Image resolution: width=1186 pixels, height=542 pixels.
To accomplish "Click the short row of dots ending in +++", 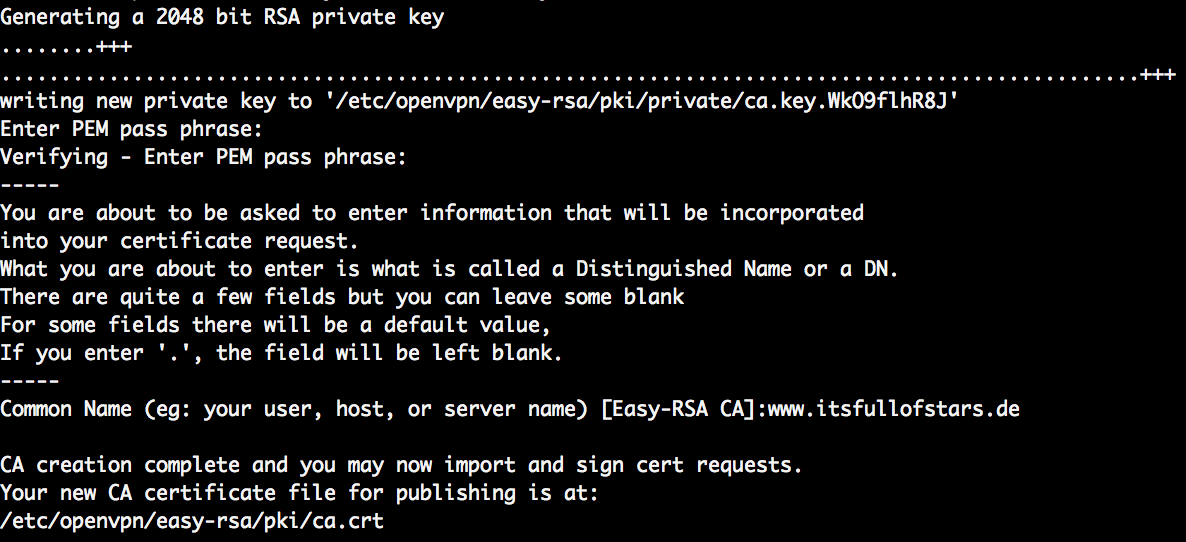I will pyautogui.click(x=66, y=48).
